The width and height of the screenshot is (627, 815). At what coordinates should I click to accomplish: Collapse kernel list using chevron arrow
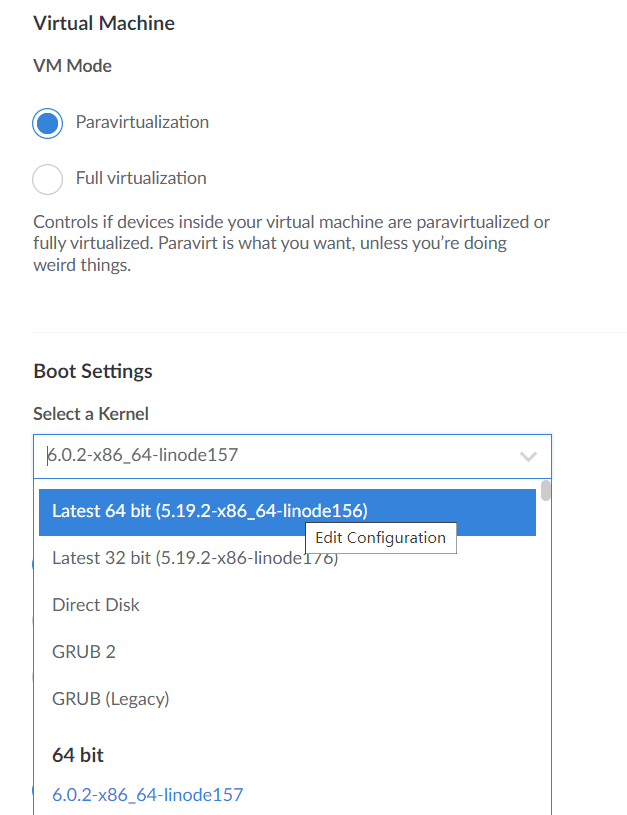528,456
